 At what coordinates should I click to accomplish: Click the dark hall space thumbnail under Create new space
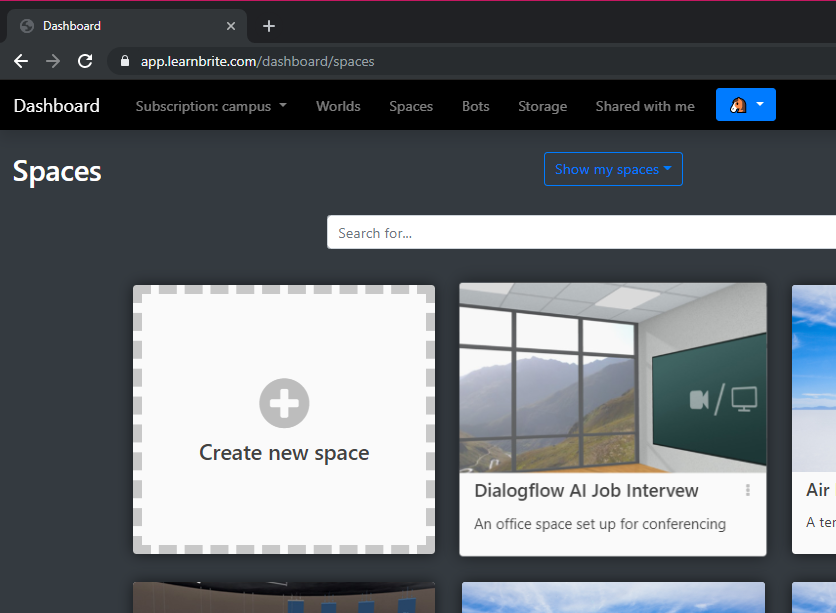point(284,598)
